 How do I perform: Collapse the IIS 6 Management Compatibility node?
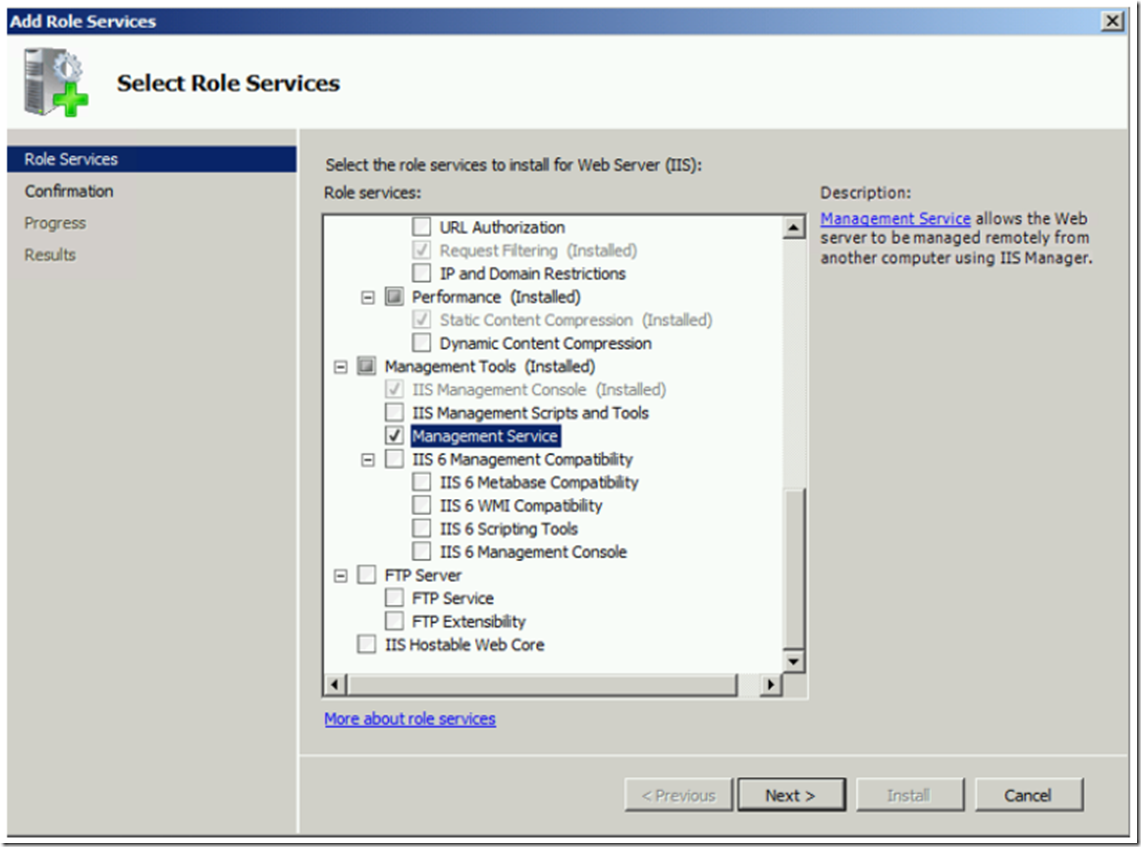[x=368, y=460]
